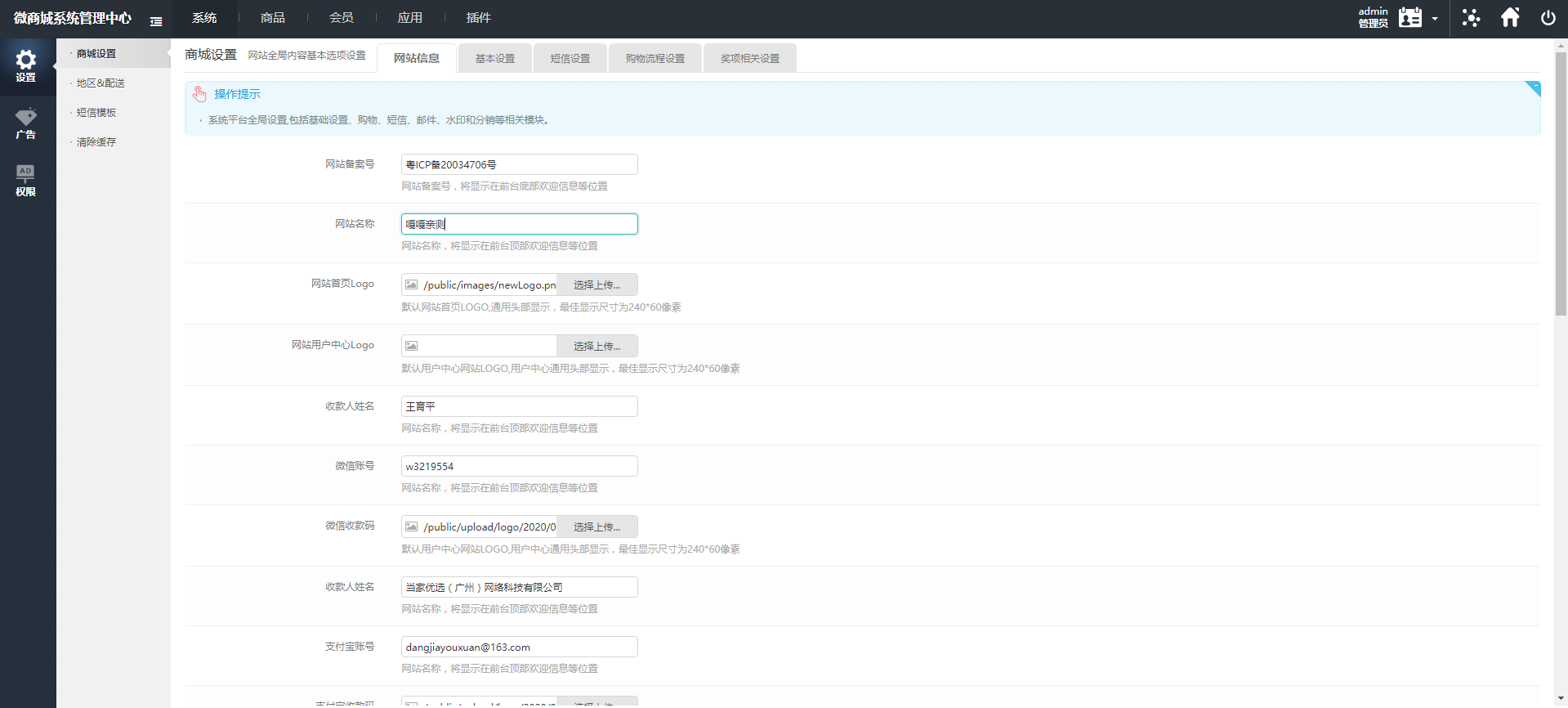The width and height of the screenshot is (1568, 708).
Task: Click 选择上传 button for 网站首页Logo
Action: [596, 285]
